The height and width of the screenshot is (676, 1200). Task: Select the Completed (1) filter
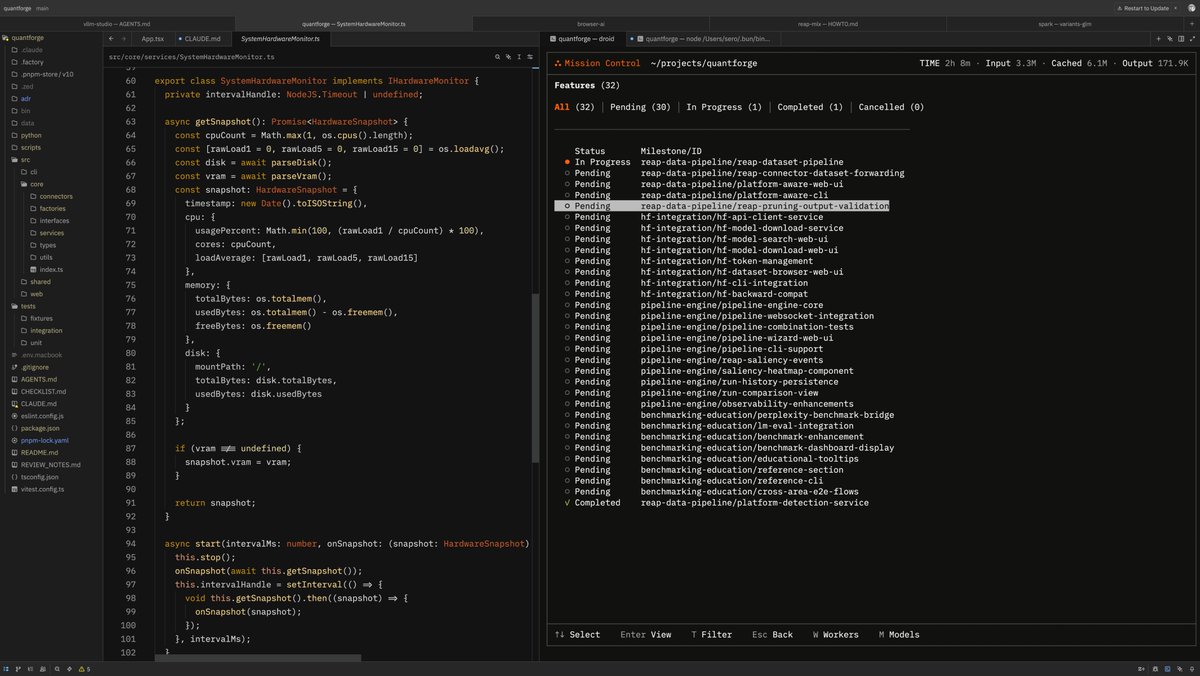810,107
